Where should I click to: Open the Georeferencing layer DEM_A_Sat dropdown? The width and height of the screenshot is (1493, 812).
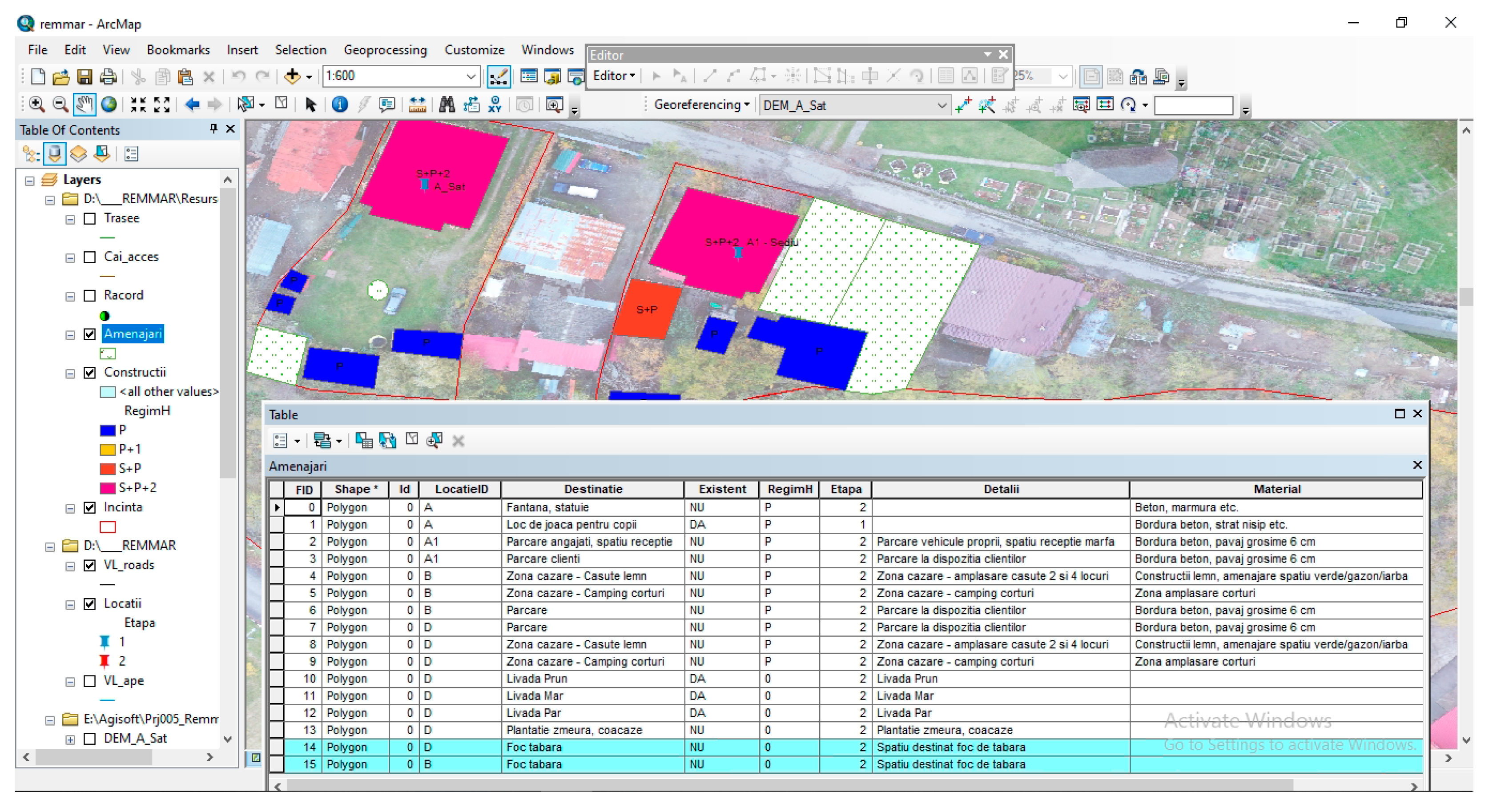[x=941, y=105]
